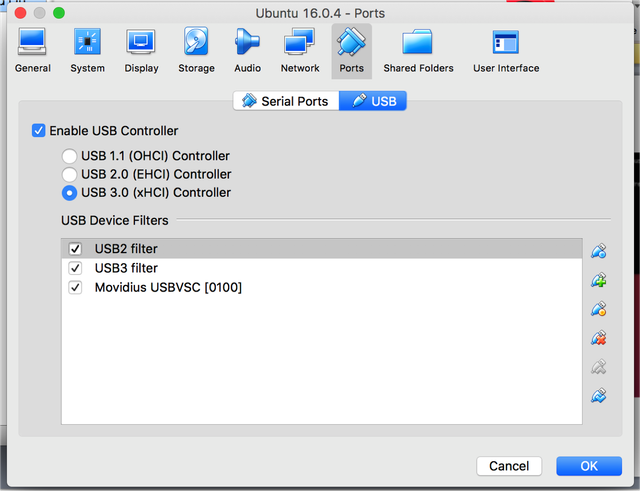Confirm settings with the OK button
The width and height of the screenshot is (640, 491).
(589, 466)
